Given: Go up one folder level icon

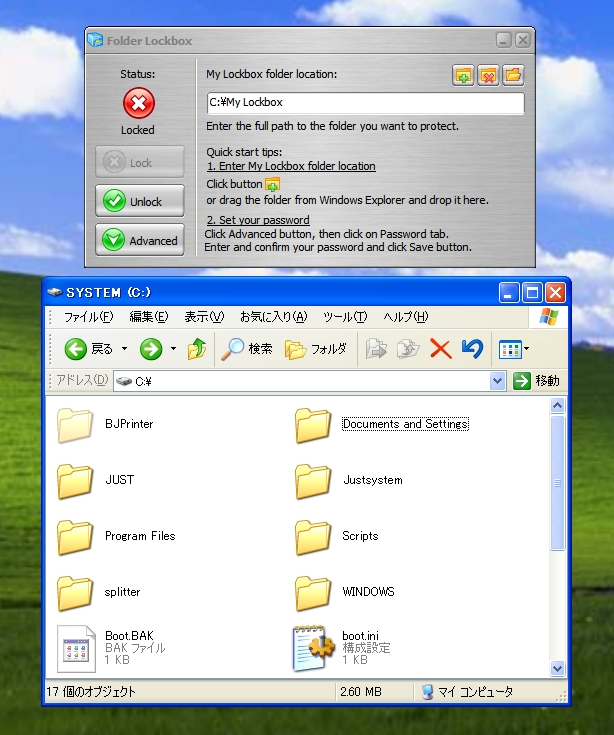Looking at the screenshot, I should (197, 349).
